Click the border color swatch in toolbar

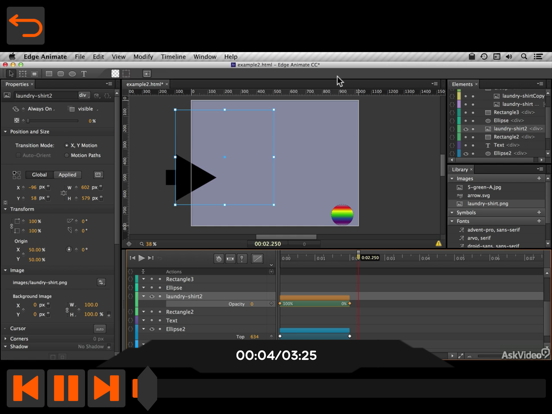126,73
